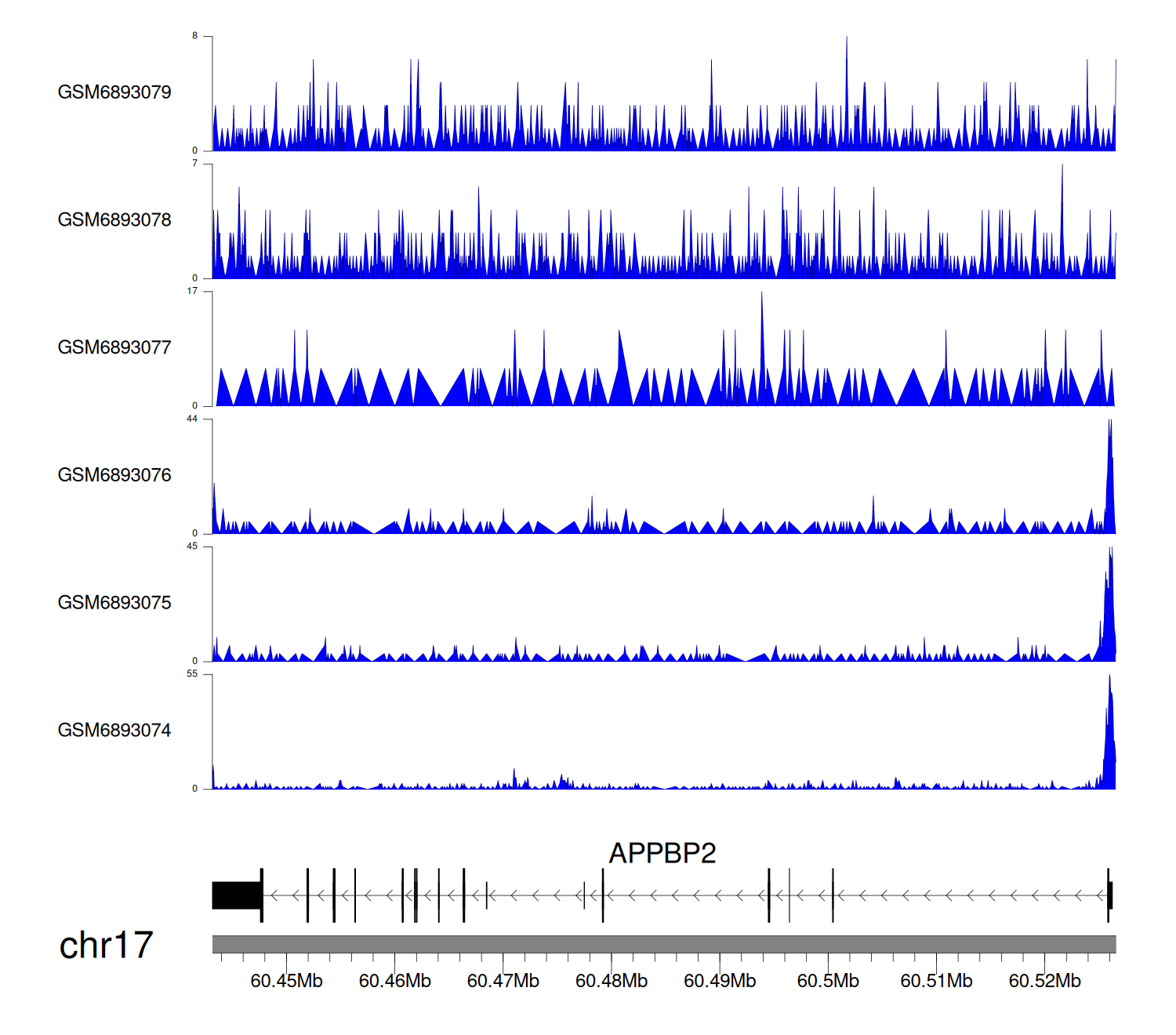Screen dimensions: 1176x1035
Task: Select the GSM6893078 track label
Action: [x=114, y=220]
